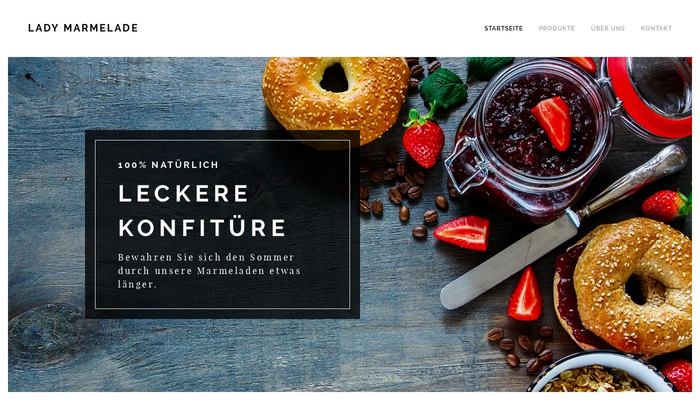The height and width of the screenshot is (400, 700).
Task: Click the red jar lid
Action: 648,97
